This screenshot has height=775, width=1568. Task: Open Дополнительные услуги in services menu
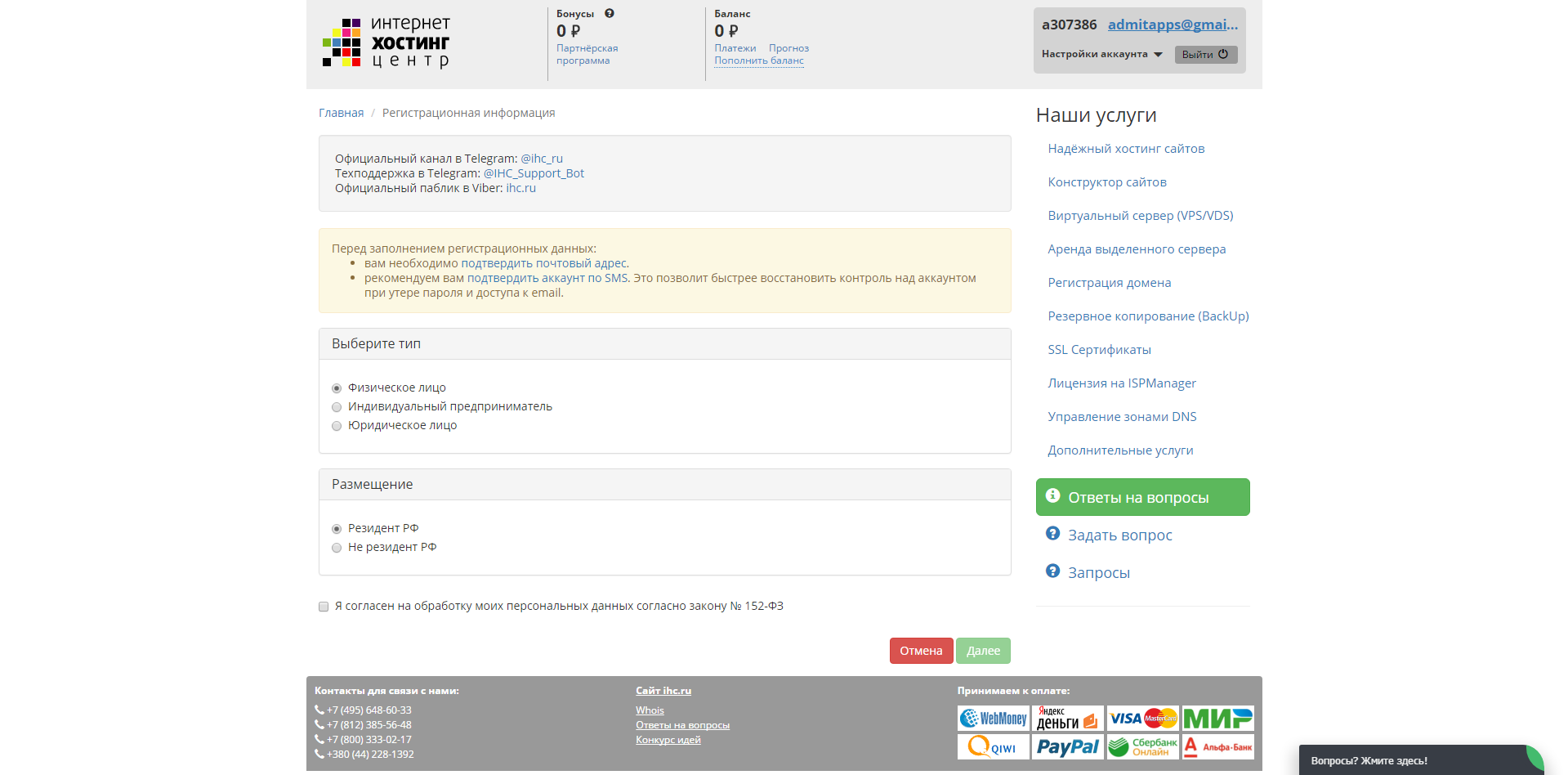pos(1120,450)
